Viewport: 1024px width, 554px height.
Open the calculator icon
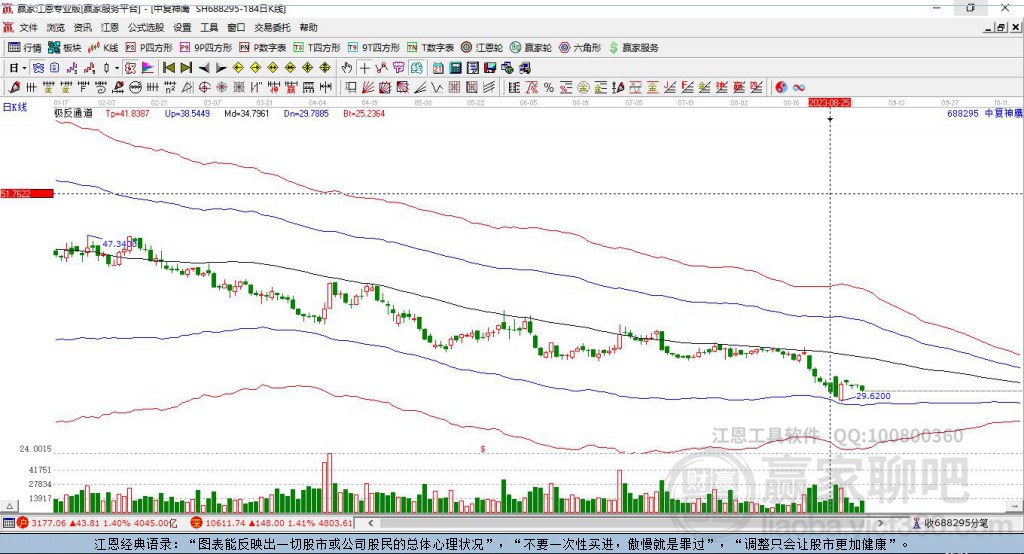point(456,68)
